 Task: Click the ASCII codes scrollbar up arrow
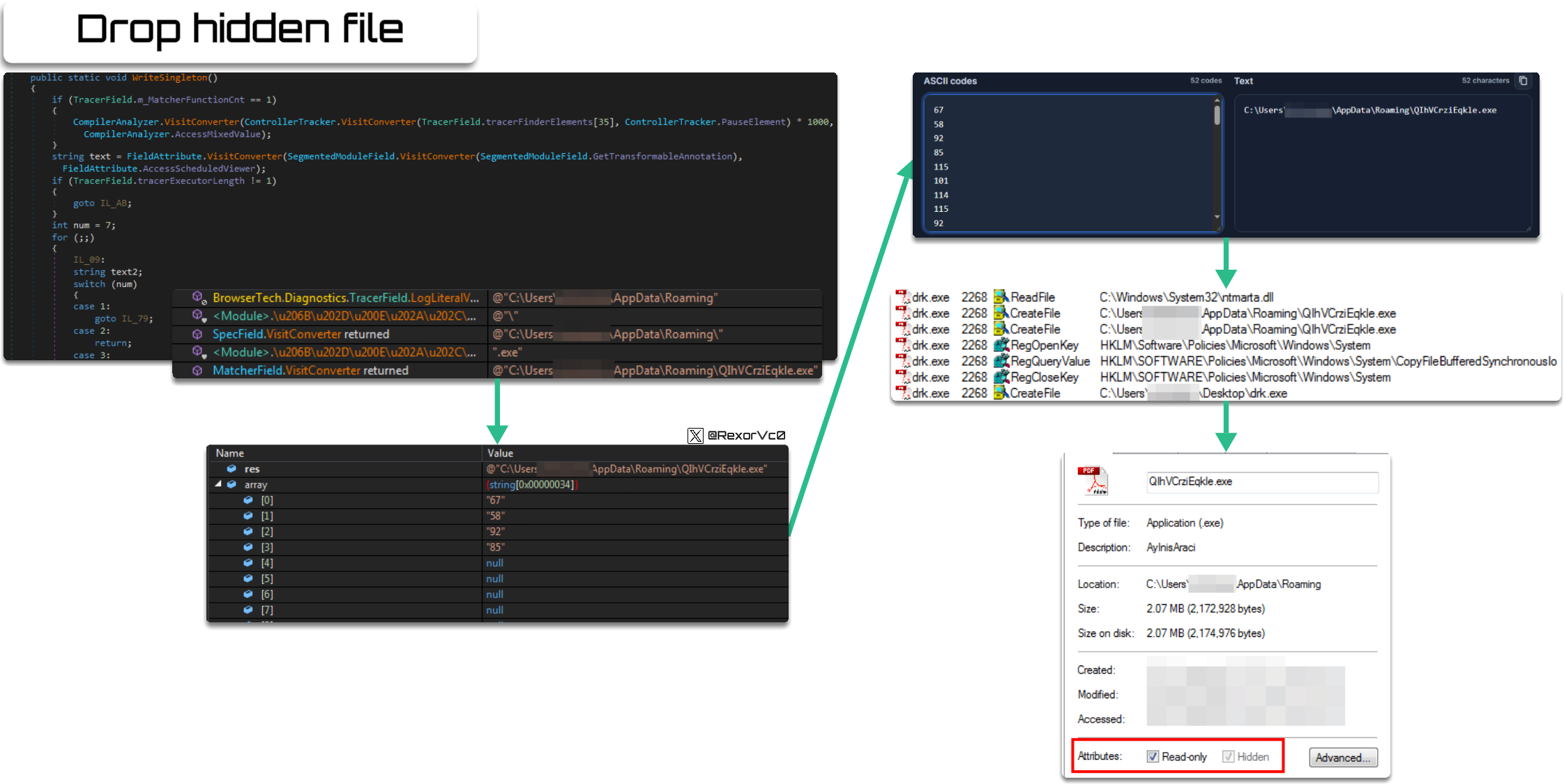tap(1217, 100)
